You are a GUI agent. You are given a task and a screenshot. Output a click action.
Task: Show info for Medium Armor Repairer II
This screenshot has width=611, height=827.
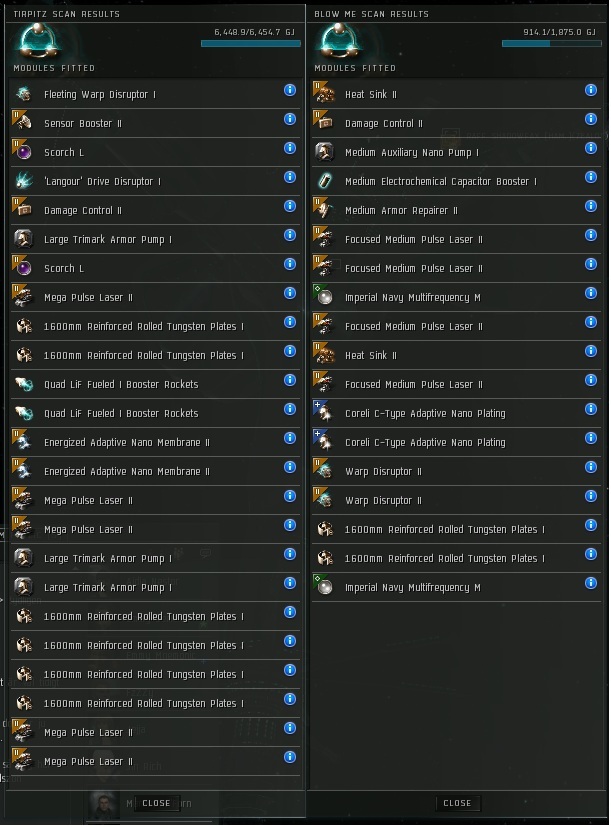(x=591, y=206)
